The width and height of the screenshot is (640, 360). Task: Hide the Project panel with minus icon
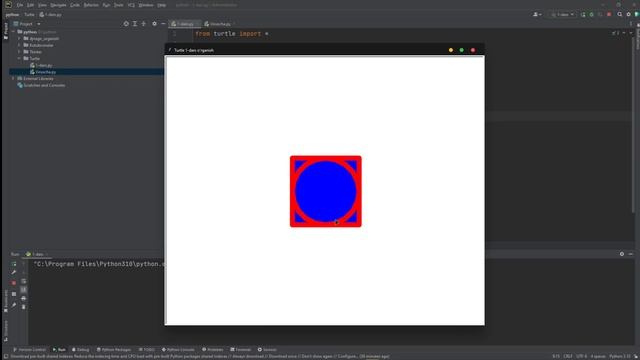tap(163, 24)
